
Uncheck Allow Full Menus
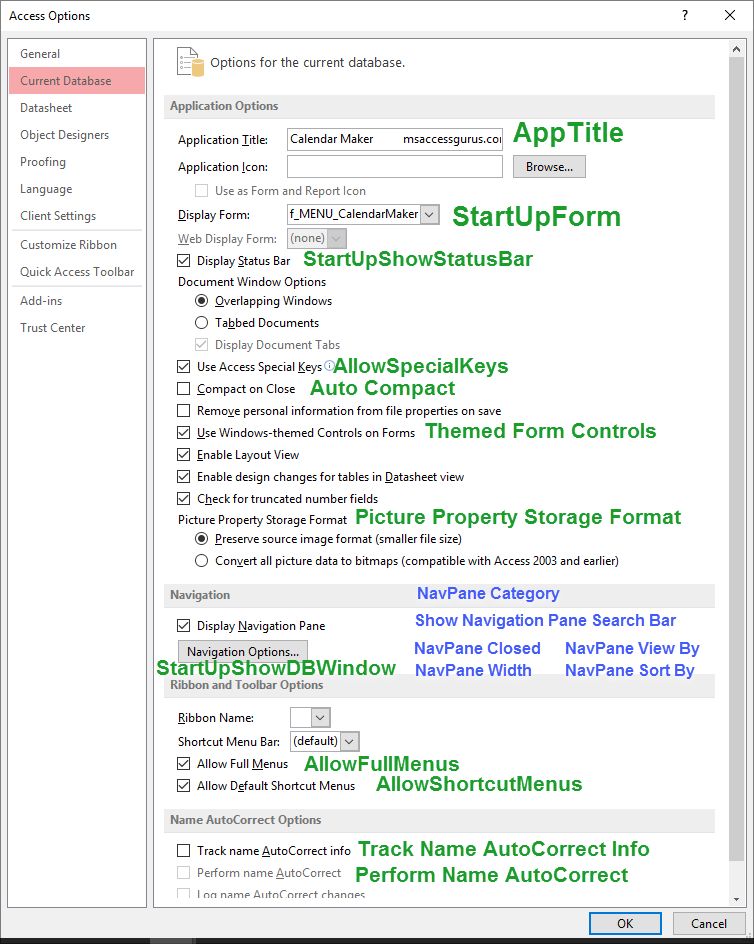click(x=184, y=763)
